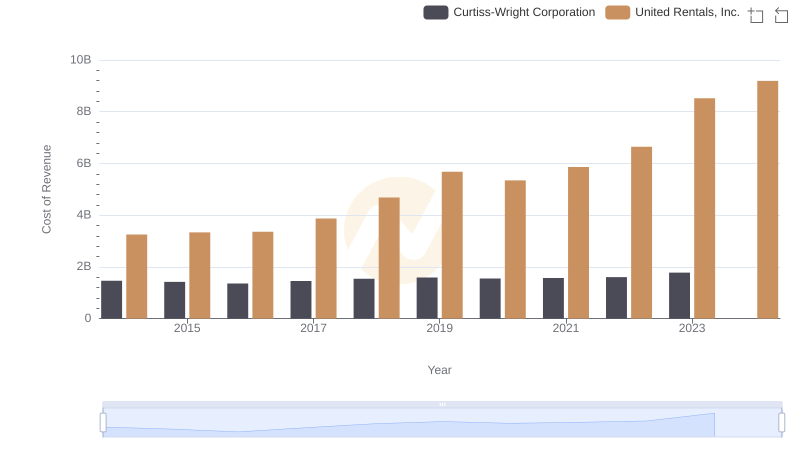This screenshot has width=800, height=461.
Task: Click the y-axis label 4B
Action: [x=84, y=215]
